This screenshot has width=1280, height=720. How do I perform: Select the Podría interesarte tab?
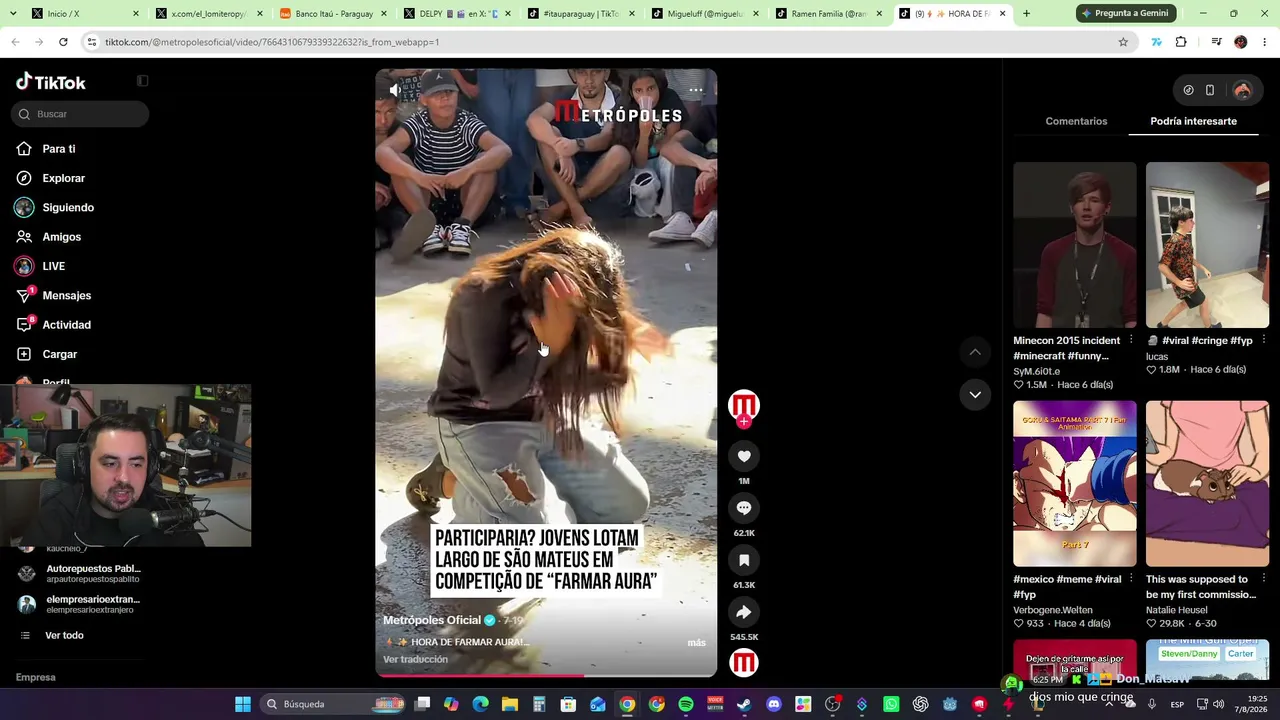1194,121
